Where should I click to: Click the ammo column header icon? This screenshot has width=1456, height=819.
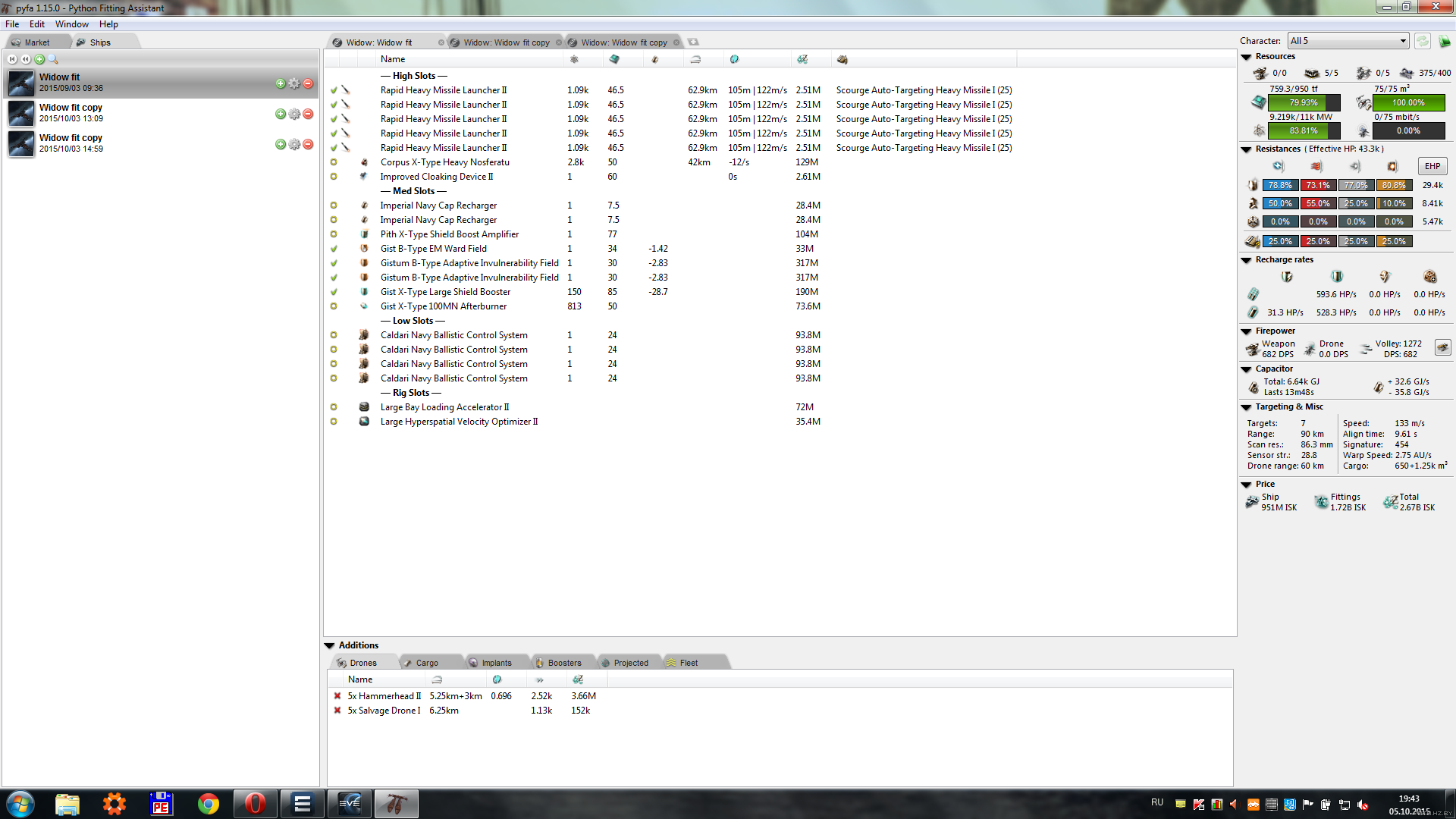click(x=842, y=59)
